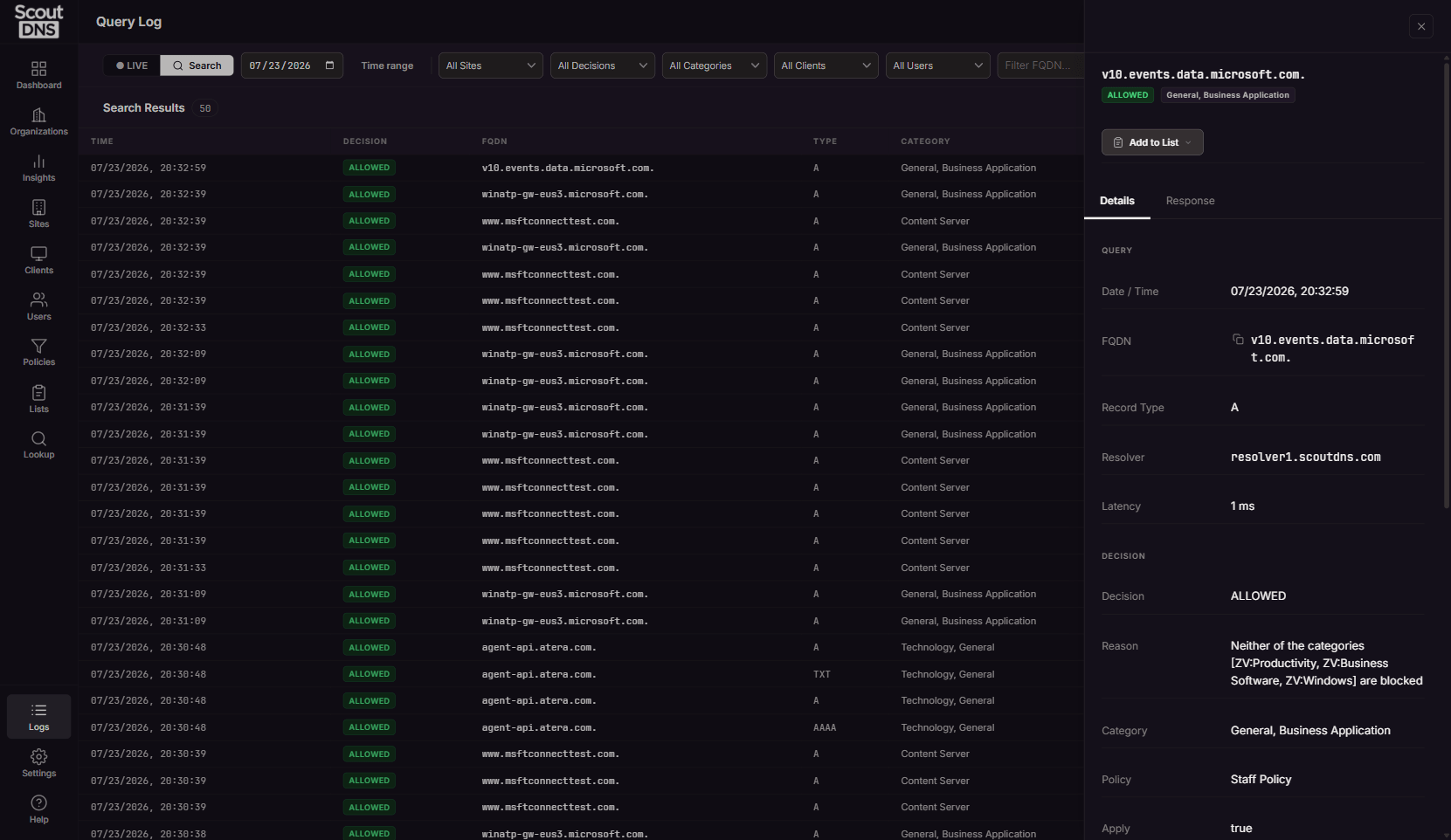Click the CATEGORY column header
1451x840 pixels.
(x=925, y=141)
